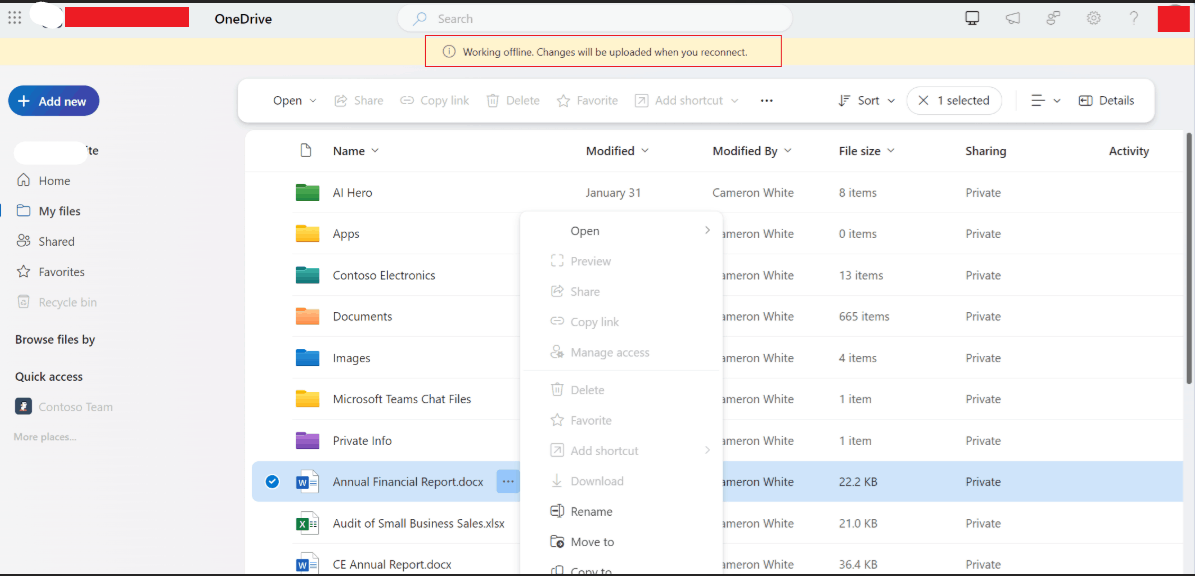The height and width of the screenshot is (576, 1195).
Task: Expand the Open dropdown in the toolbar
Action: 293,100
